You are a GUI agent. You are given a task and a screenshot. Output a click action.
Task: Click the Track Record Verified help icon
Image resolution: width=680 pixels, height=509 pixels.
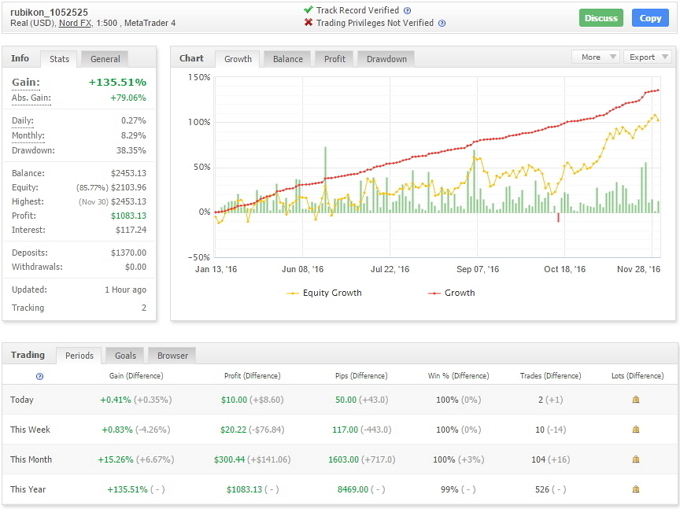(x=407, y=11)
